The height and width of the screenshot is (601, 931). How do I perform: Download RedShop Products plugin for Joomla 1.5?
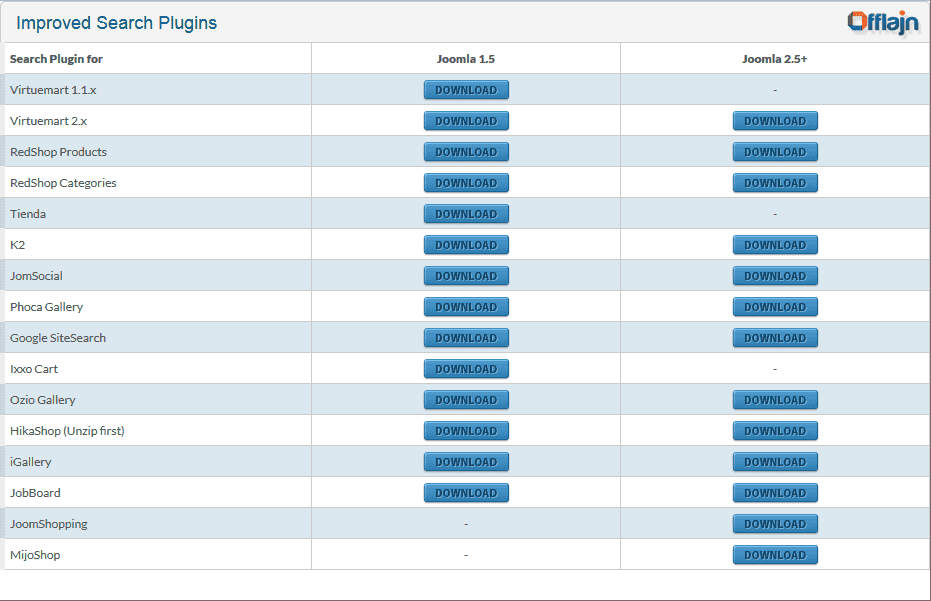click(x=466, y=151)
